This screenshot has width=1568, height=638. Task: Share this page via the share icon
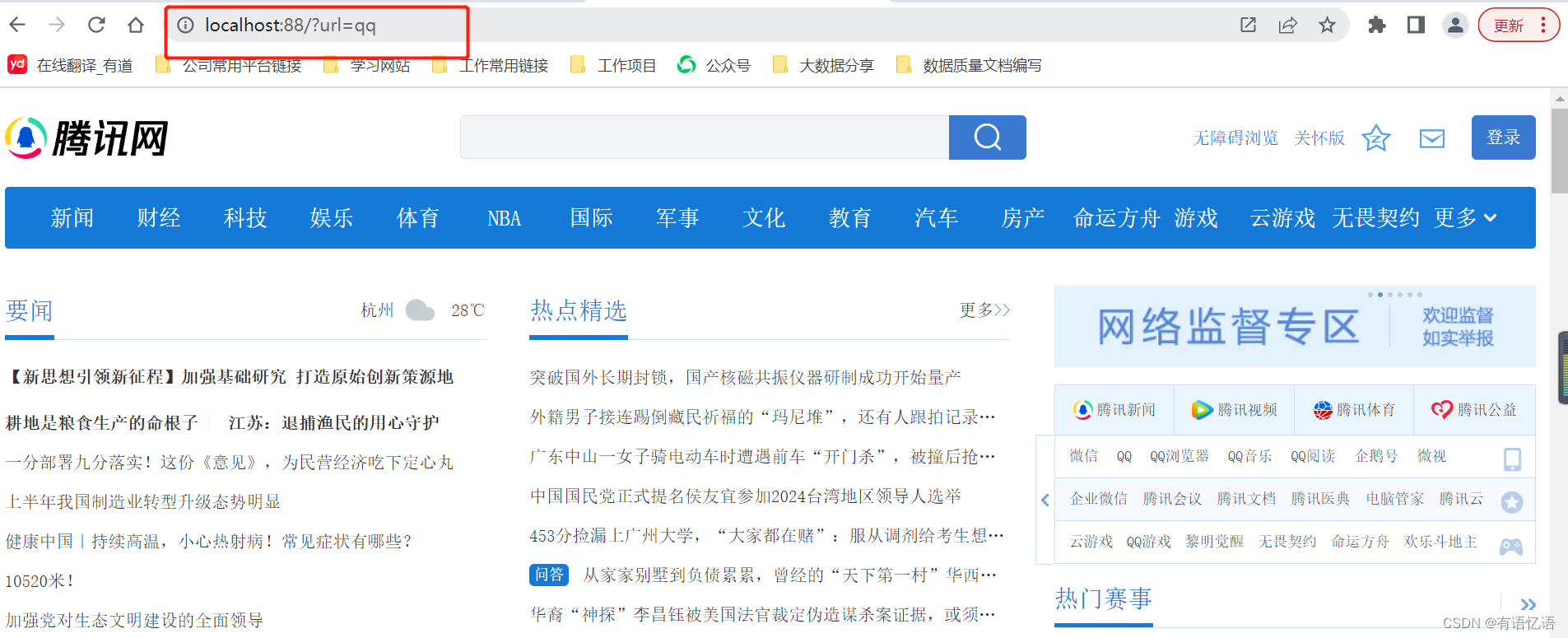(1288, 25)
